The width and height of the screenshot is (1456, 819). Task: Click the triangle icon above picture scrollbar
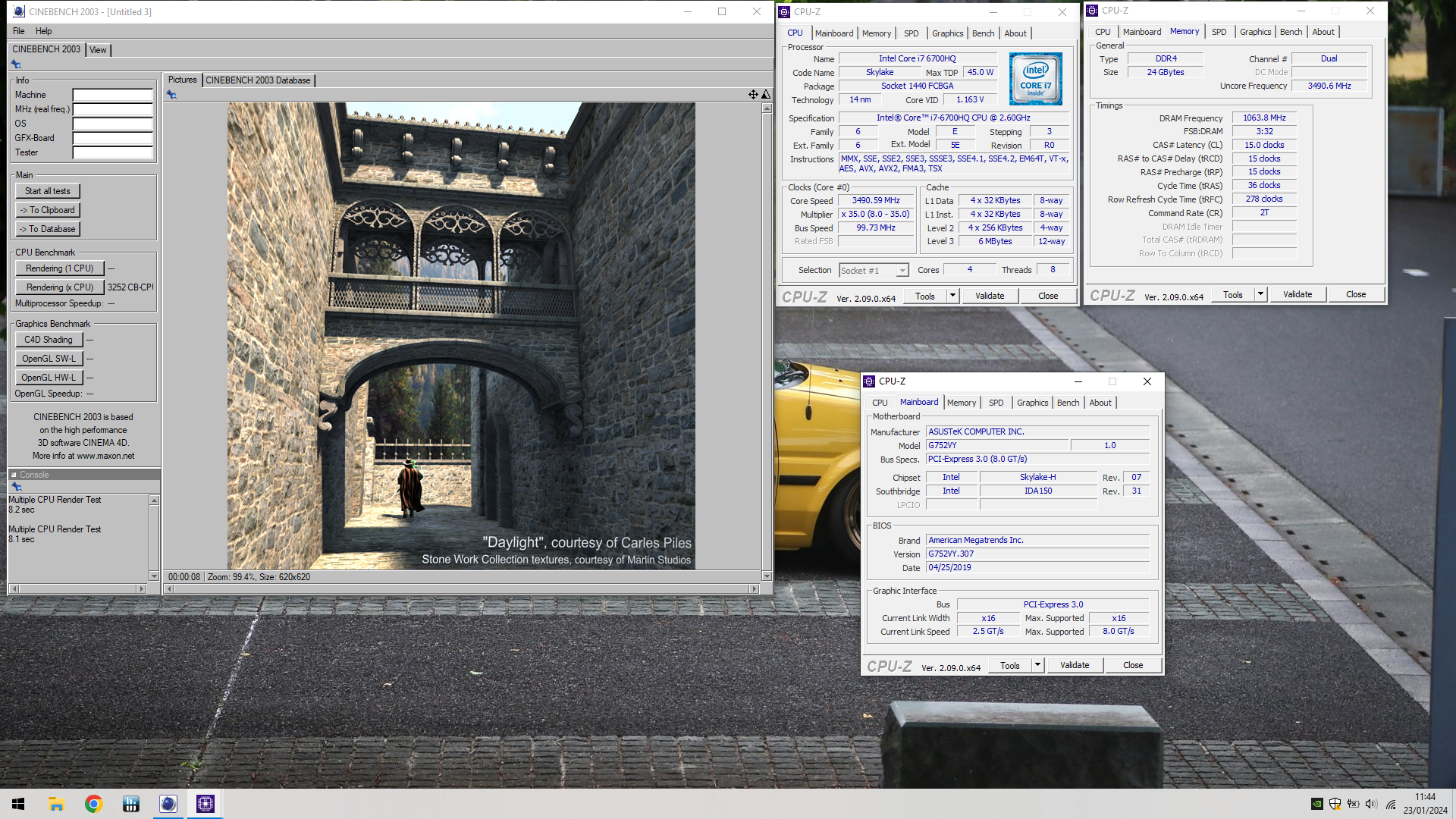point(766,95)
